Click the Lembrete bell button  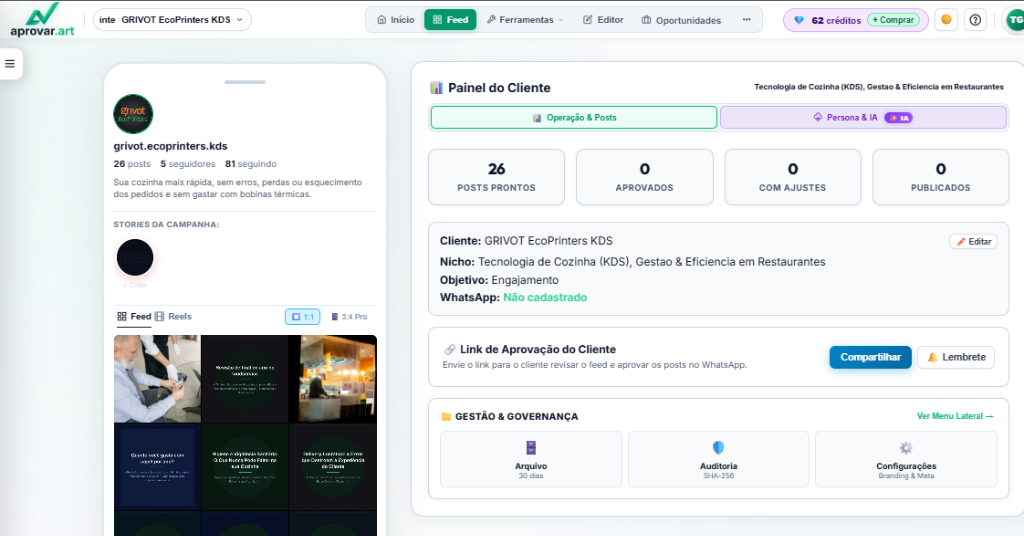(x=956, y=357)
